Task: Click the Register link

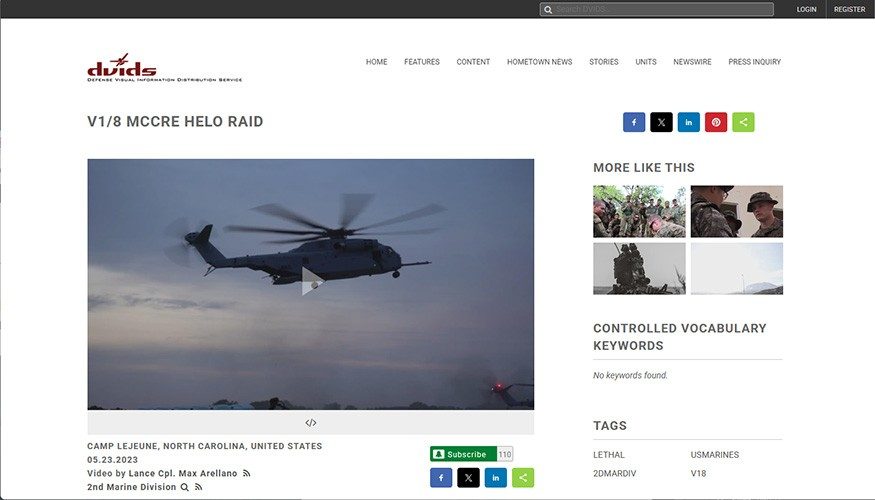Action: (x=849, y=9)
